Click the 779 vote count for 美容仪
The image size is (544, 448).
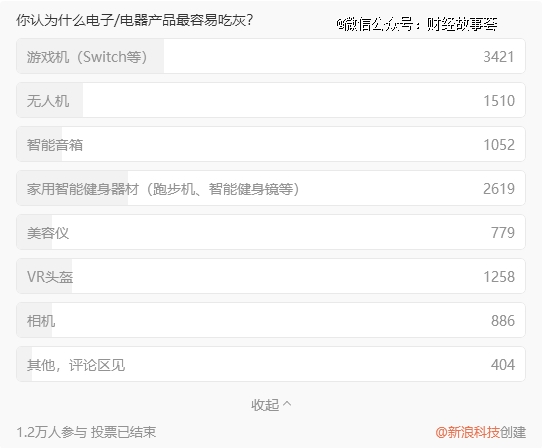click(x=503, y=233)
